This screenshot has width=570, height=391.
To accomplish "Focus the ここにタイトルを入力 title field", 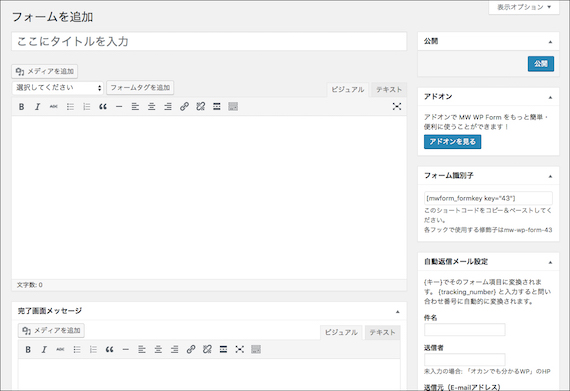I will pos(209,41).
